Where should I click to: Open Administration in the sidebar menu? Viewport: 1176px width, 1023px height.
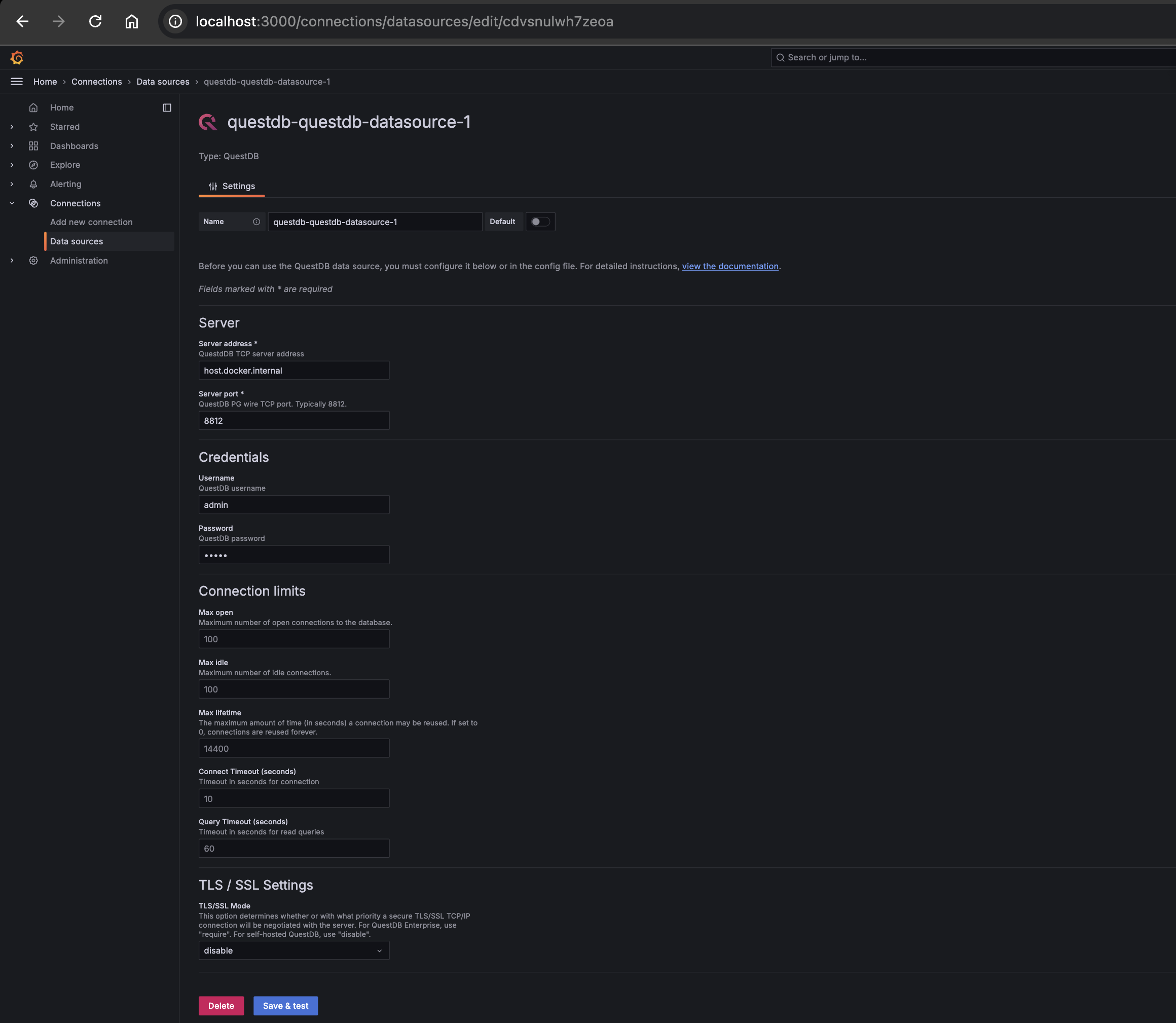click(79, 261)
